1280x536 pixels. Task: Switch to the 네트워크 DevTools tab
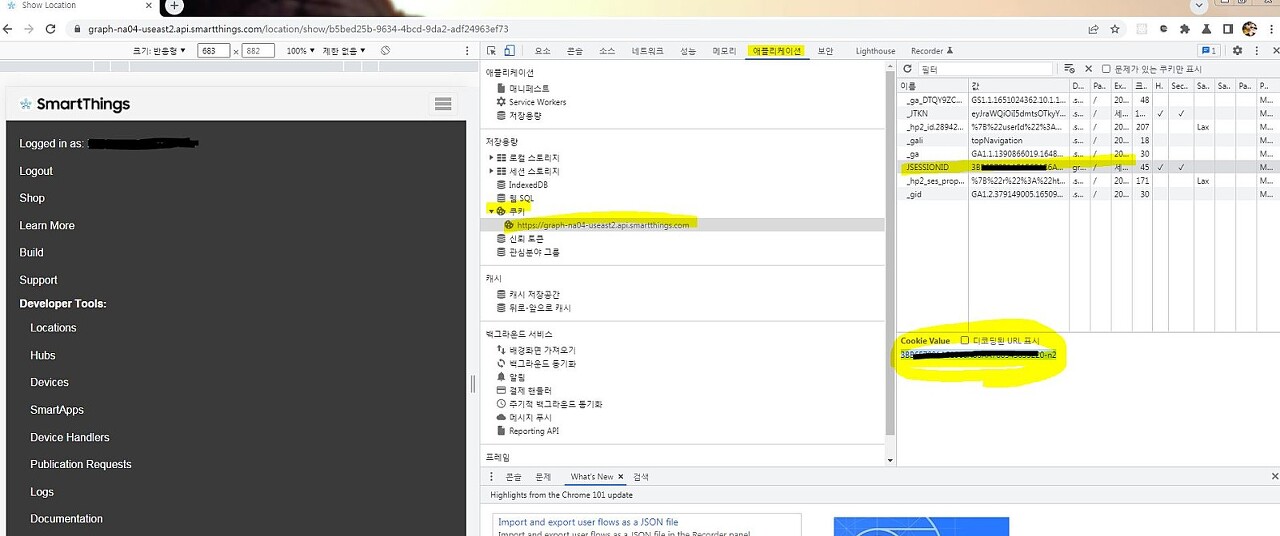(x=647, y=51)
